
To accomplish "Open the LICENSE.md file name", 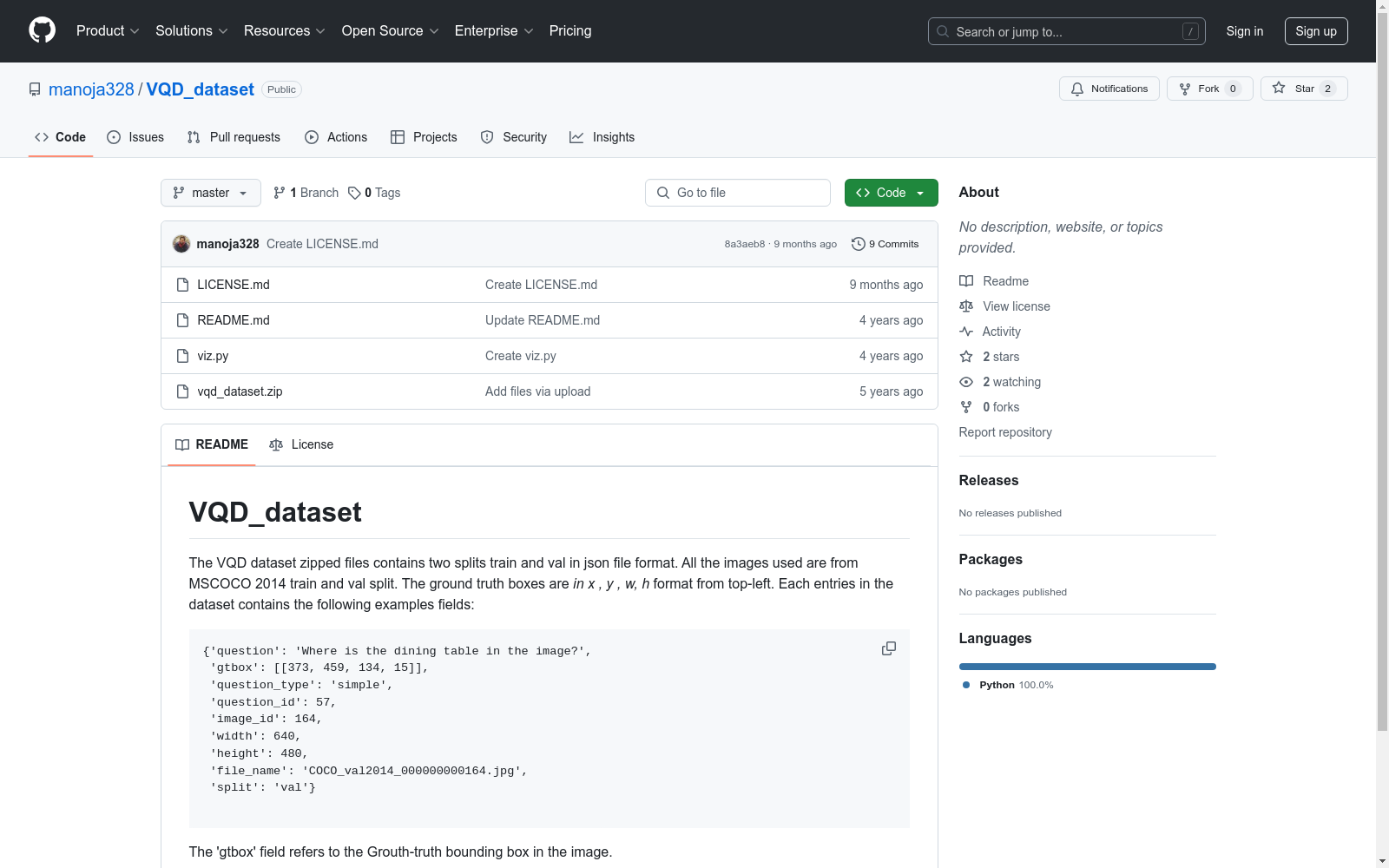I will (234, 285).
